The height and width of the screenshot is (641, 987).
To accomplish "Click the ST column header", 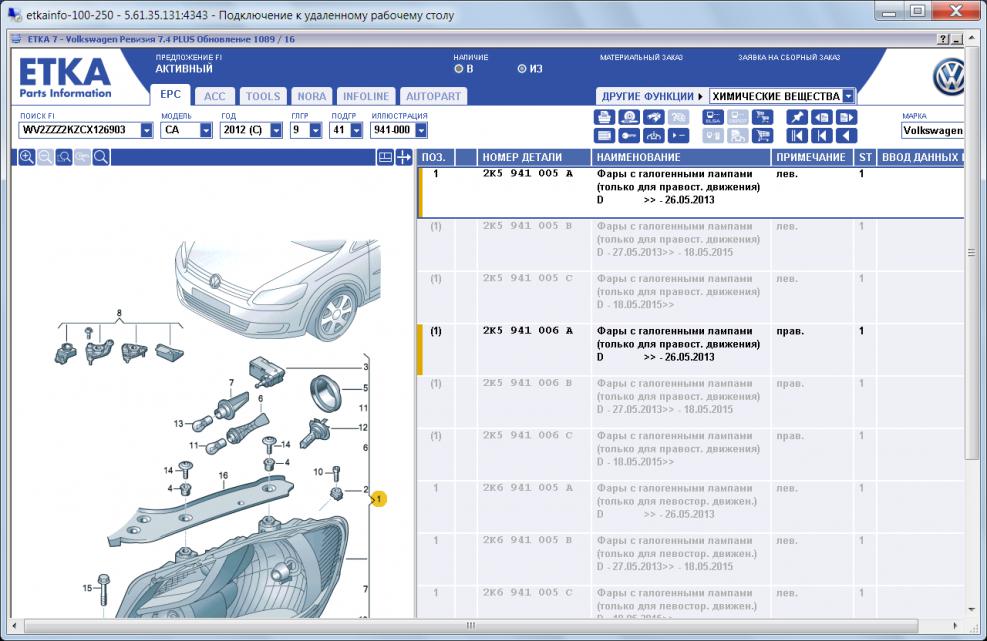I will pos(865,157).
